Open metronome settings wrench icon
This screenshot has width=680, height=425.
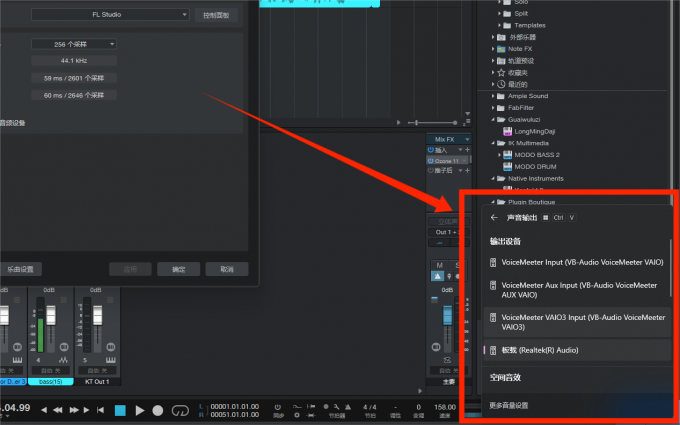click(x=337, y=407)
